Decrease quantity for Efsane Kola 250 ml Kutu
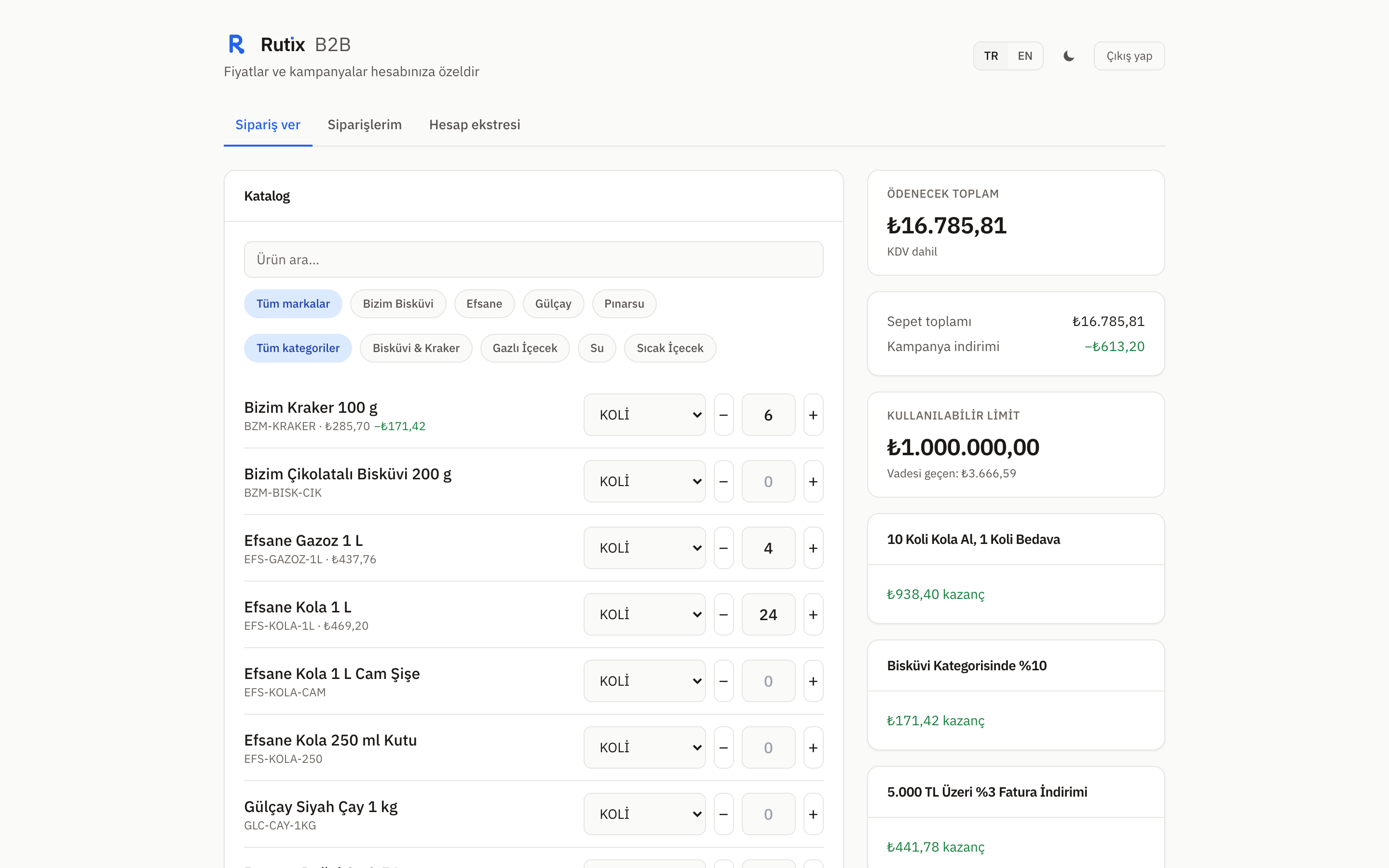Image resolution: width=1389 pixels, height=868 pixels. click(x=723, y=747)
